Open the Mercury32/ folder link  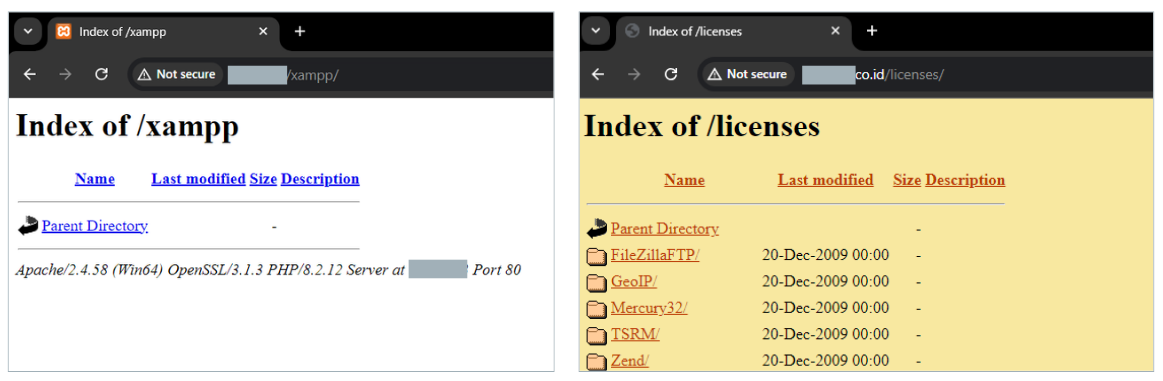coord(649,308)
